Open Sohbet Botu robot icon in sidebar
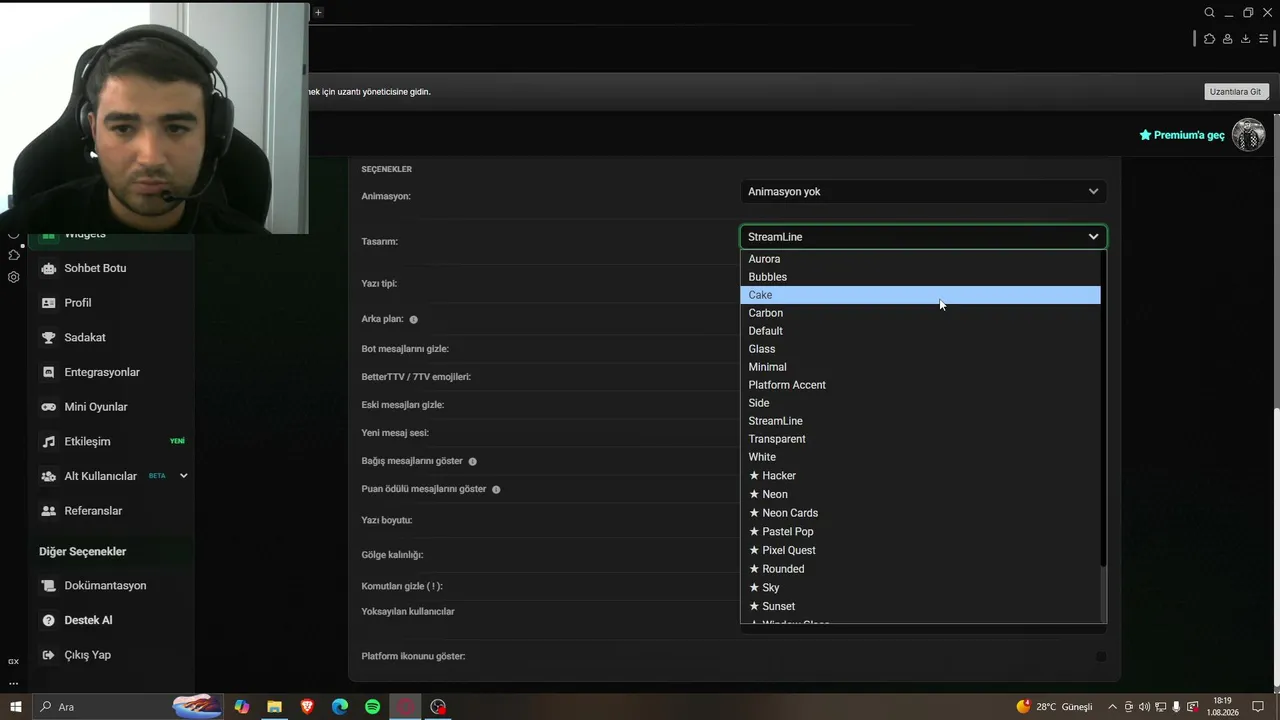 tap(48, 268)
